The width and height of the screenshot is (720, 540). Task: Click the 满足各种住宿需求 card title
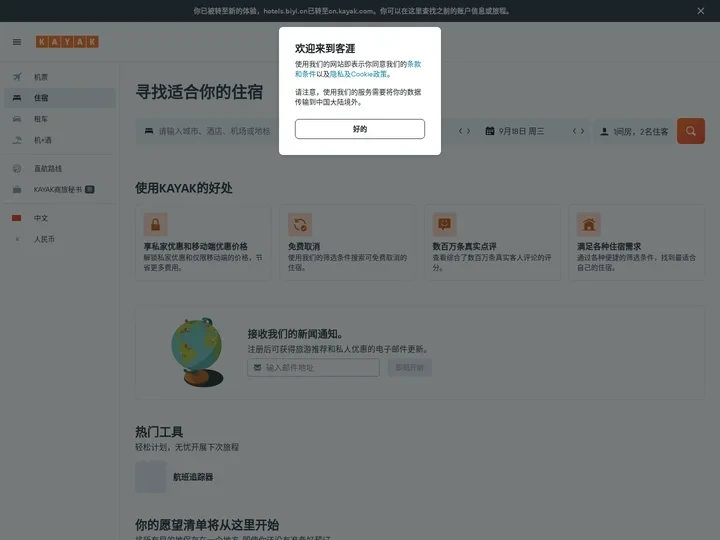[x=609, y=247]
